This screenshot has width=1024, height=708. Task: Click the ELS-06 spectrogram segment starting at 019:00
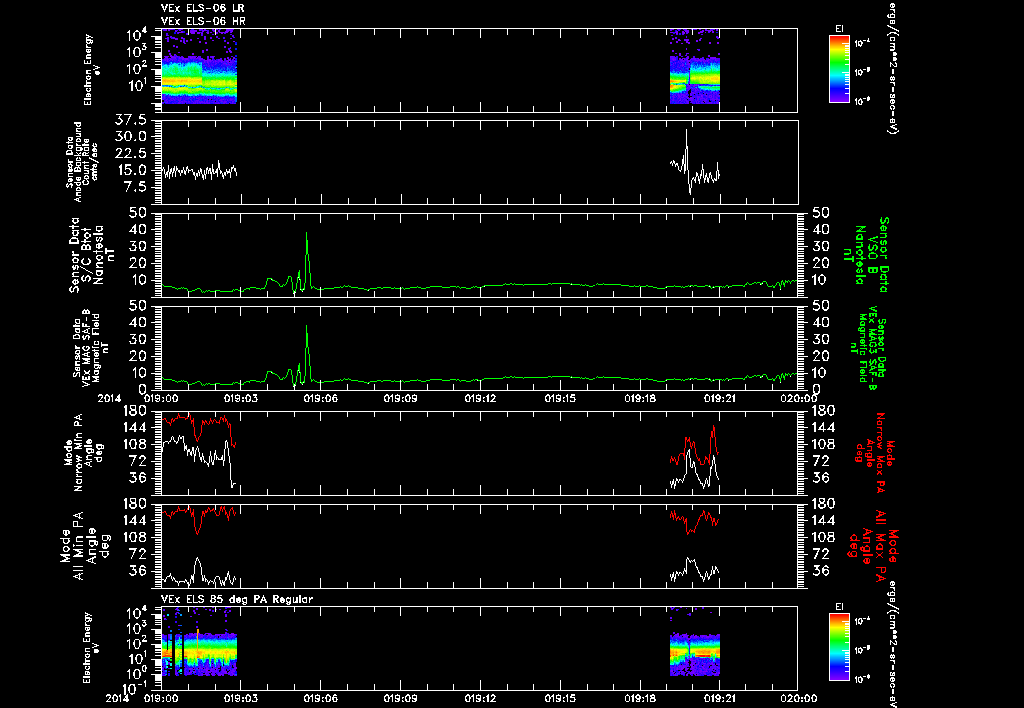click(199, 66)
